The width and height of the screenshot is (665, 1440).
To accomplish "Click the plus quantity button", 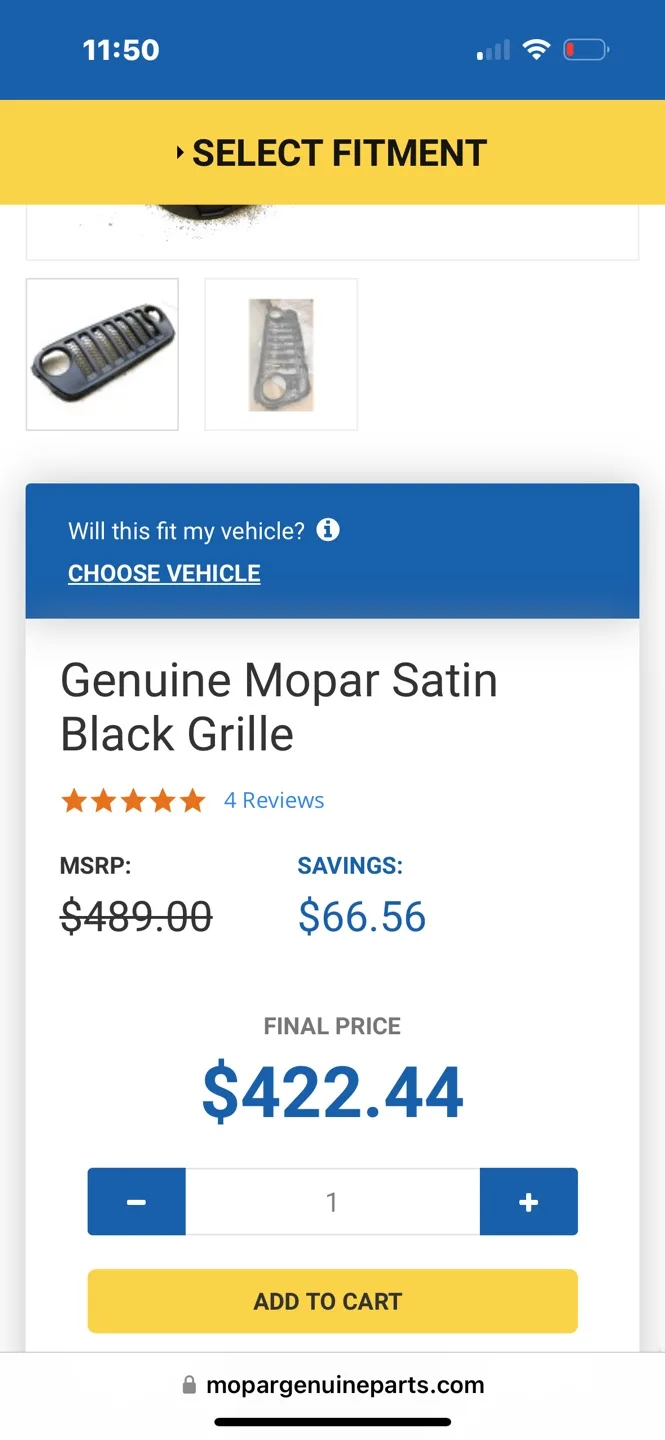I will click(x=528, y=1201).
